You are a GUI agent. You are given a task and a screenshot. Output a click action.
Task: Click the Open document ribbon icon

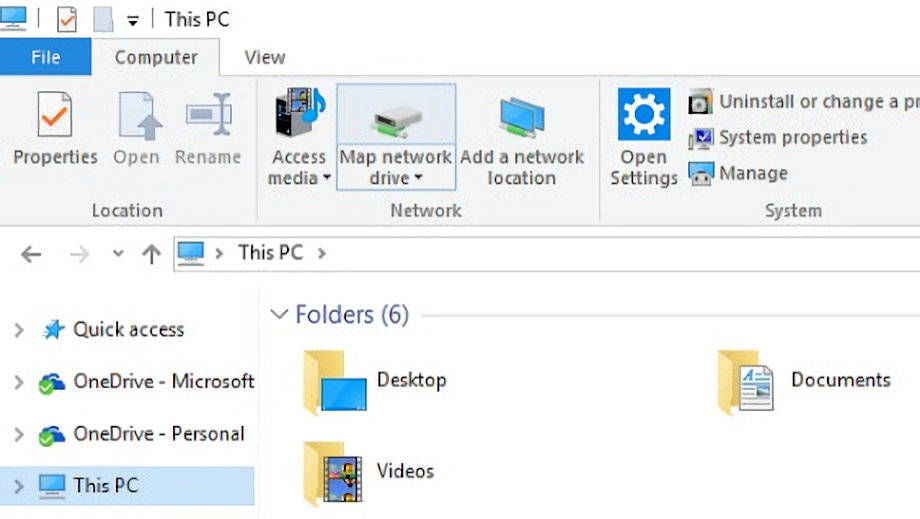coord(140,116)
